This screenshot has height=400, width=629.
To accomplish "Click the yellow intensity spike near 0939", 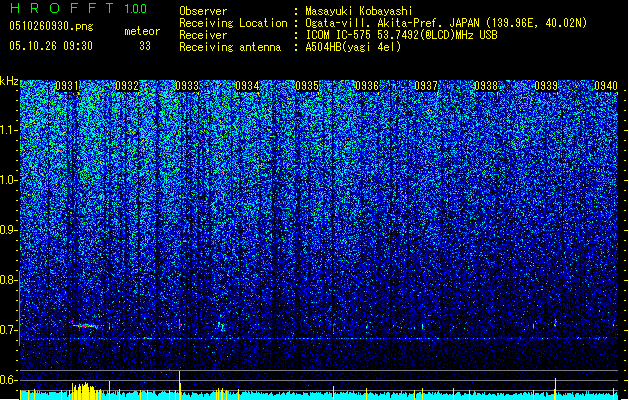I will tap(556, 388).
